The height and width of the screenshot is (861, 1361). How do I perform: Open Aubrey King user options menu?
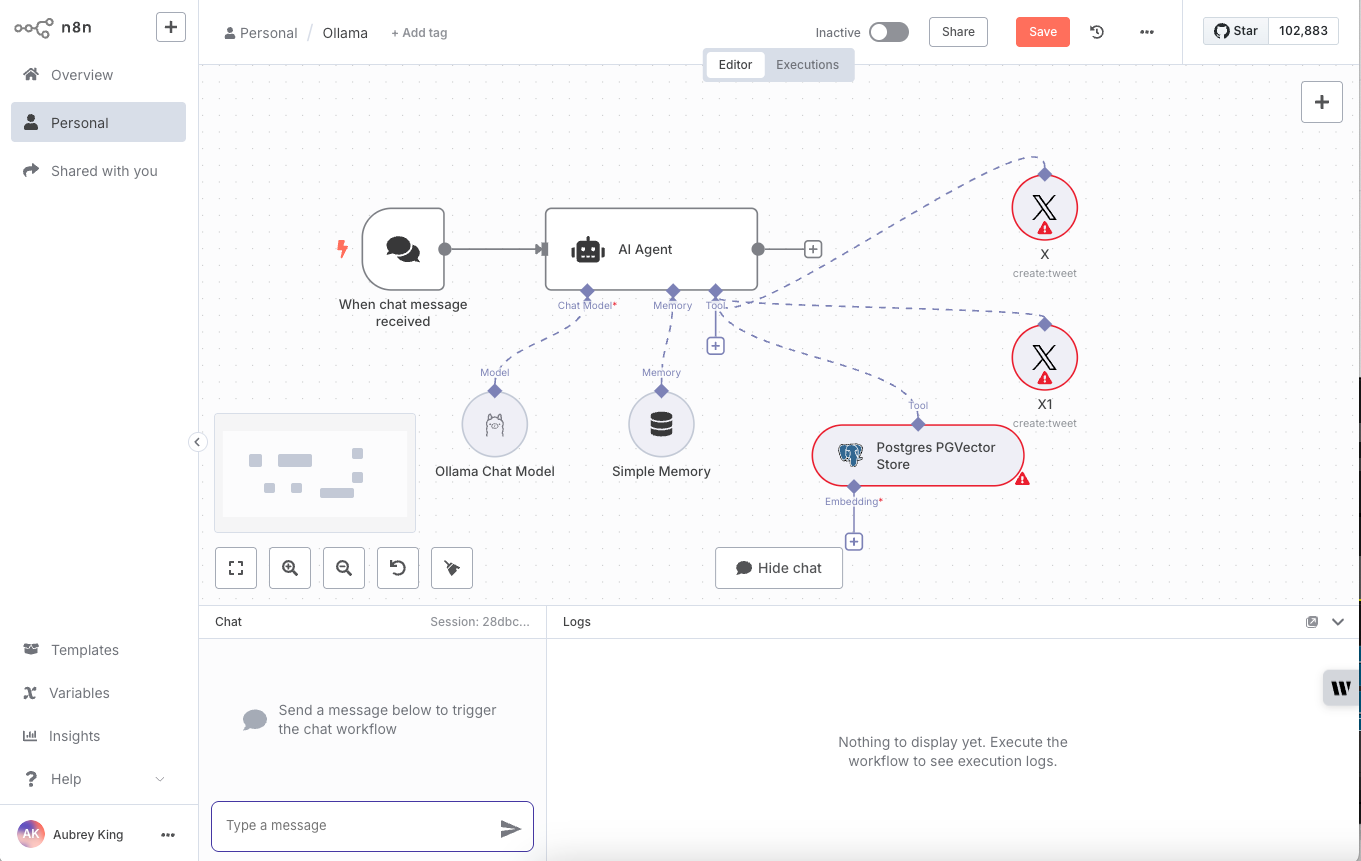coord(168,835)
